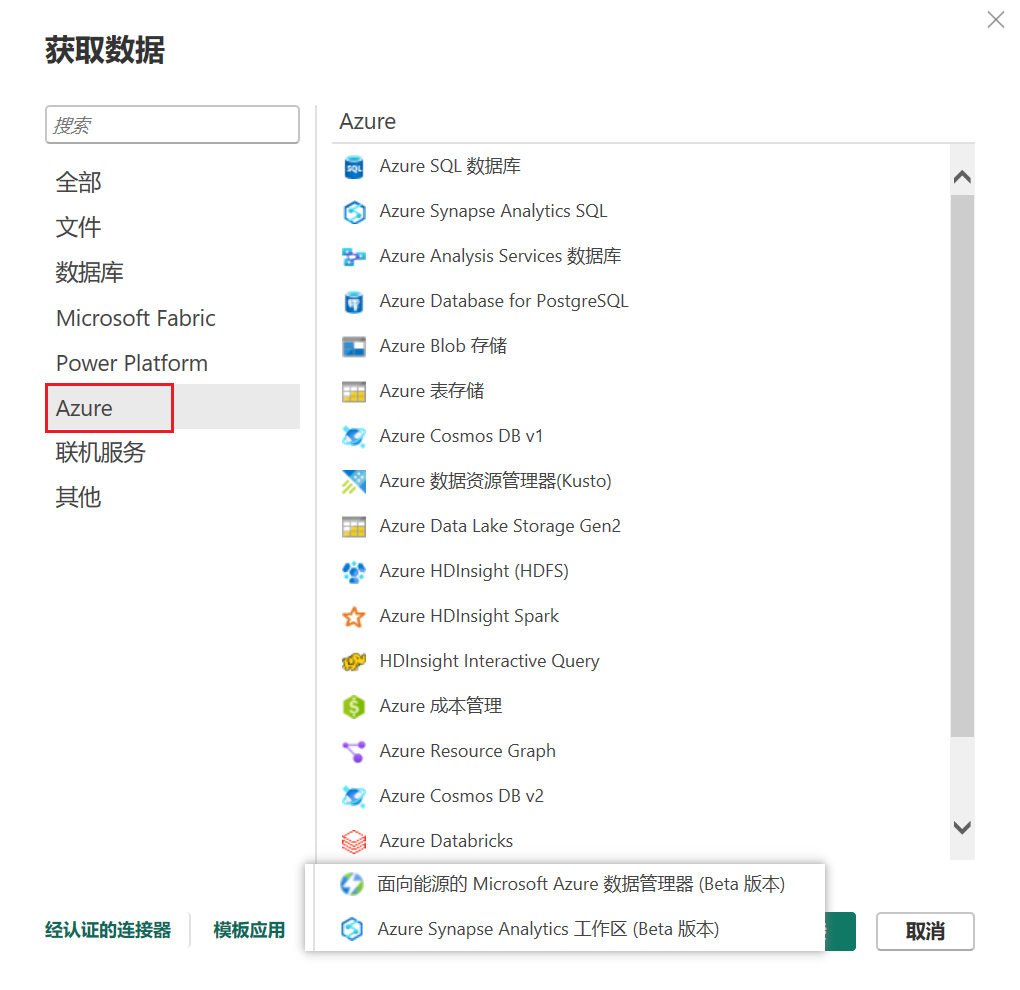This screenshot has width=1020, height=990.
Task: Open the 数据库 category
Action: point(90,273)
